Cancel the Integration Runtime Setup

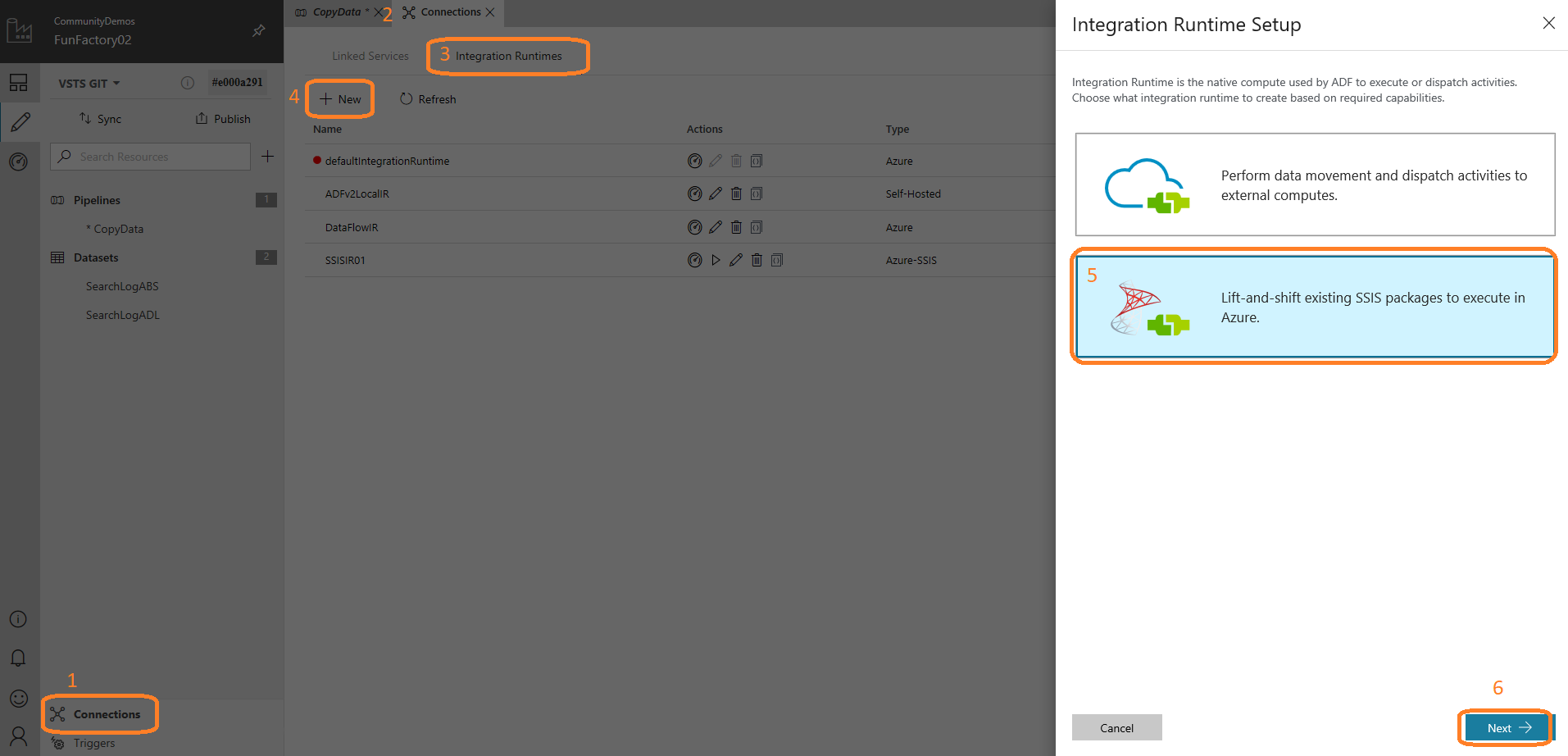pyautogui.click(x=1116, y=727)
